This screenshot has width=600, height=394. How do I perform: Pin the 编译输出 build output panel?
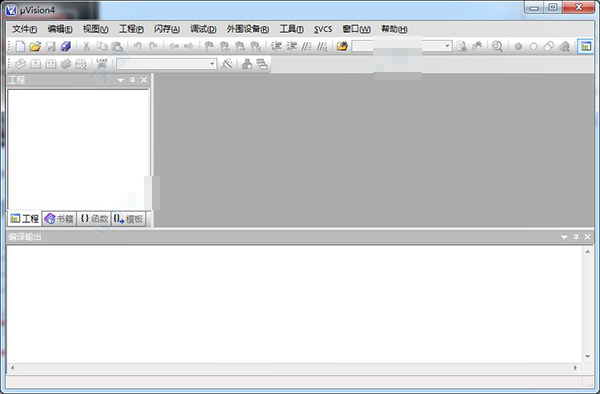pos(576,237)
